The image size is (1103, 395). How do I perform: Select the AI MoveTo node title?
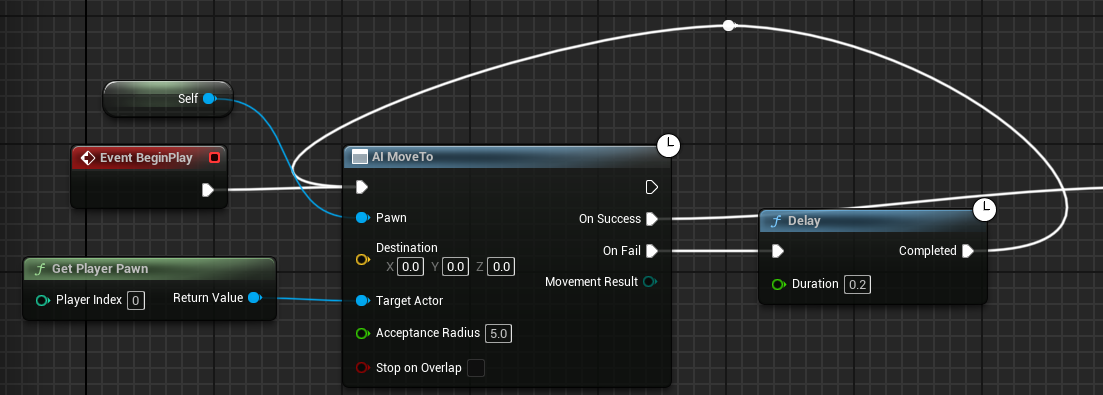(403, 157)
